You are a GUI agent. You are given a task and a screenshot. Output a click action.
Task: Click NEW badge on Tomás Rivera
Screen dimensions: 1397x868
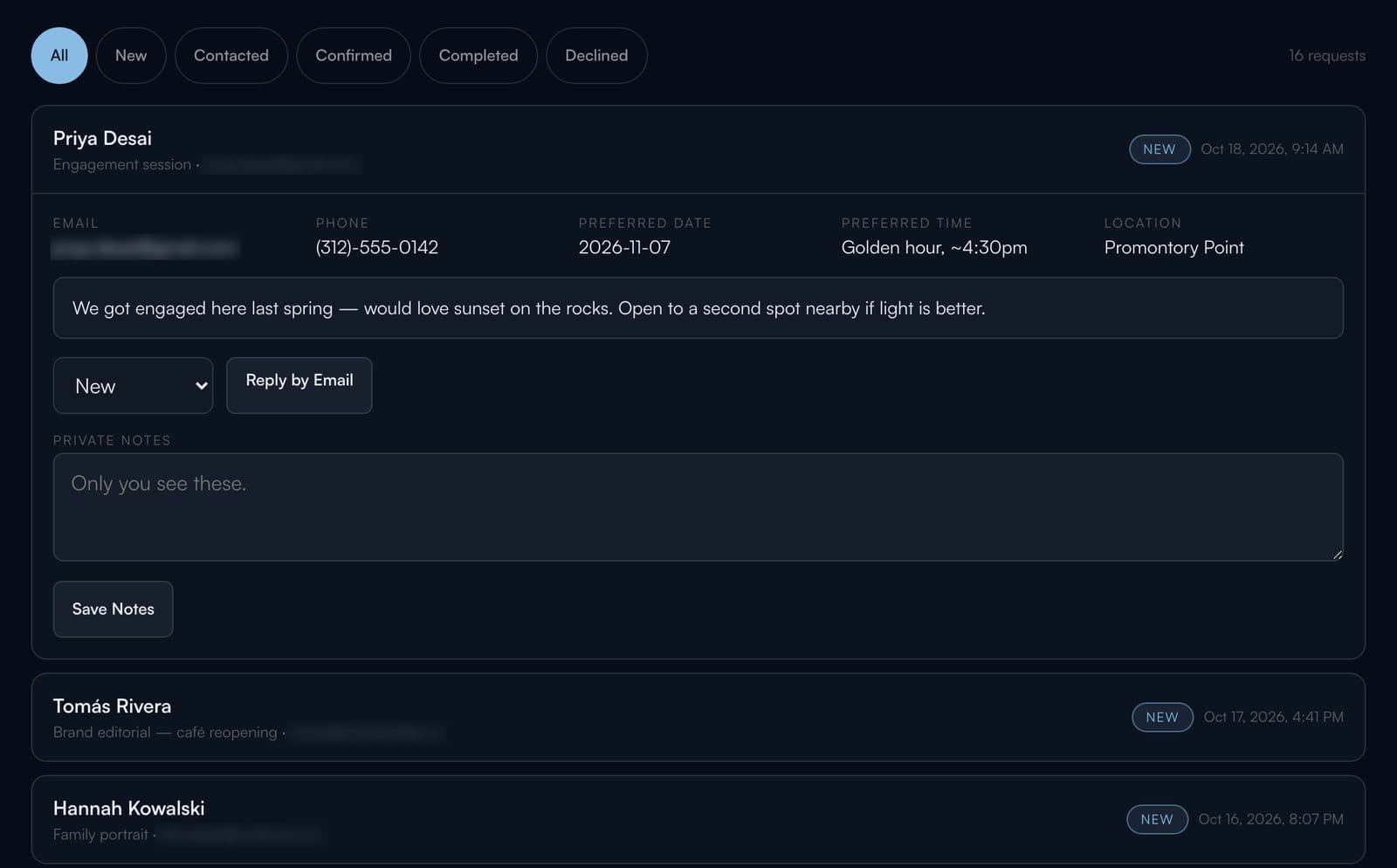1162,717
